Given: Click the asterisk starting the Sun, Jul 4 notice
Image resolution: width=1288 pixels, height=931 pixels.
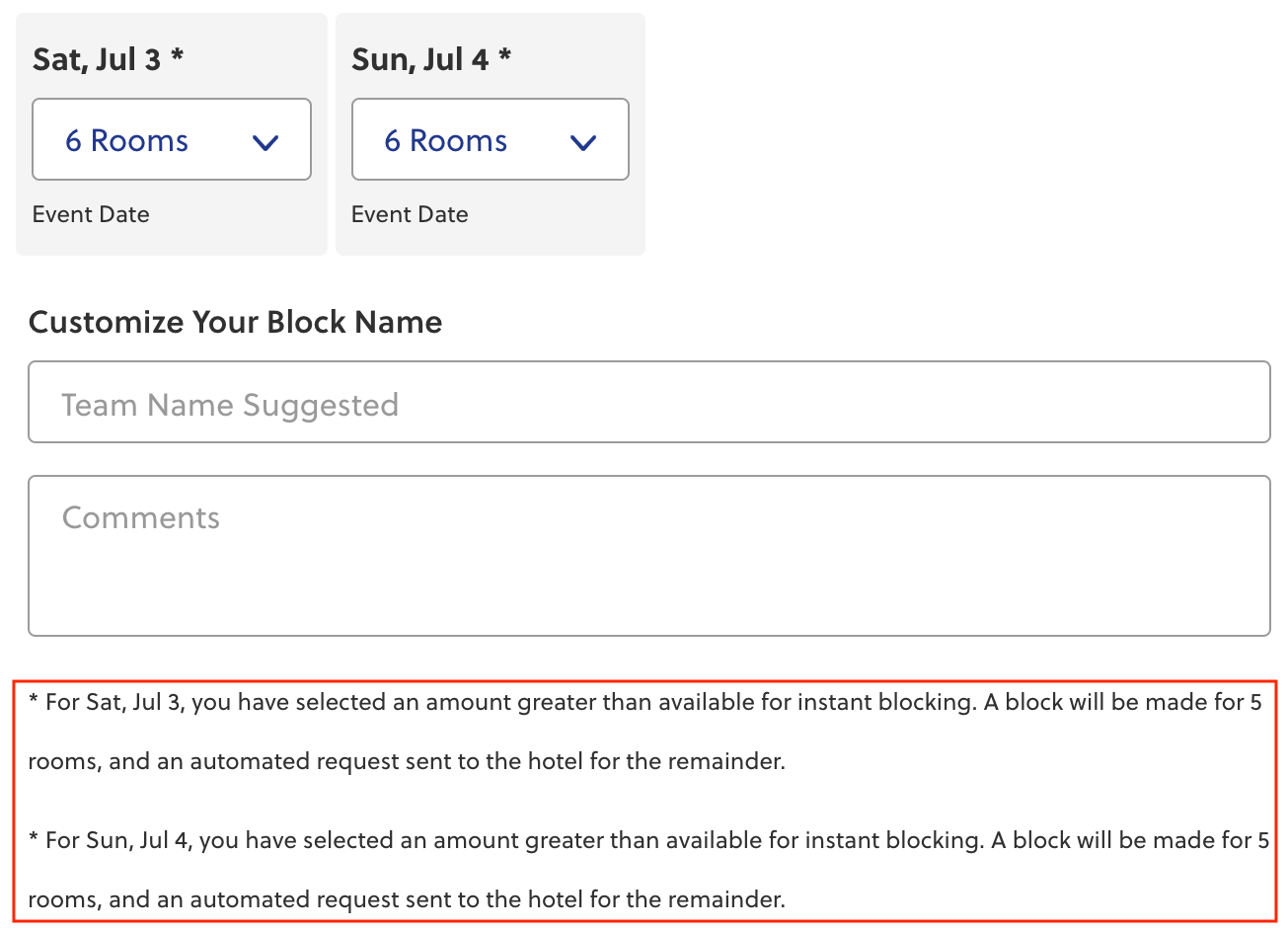Looking at the screenshot, I should (x=34, y=839).
